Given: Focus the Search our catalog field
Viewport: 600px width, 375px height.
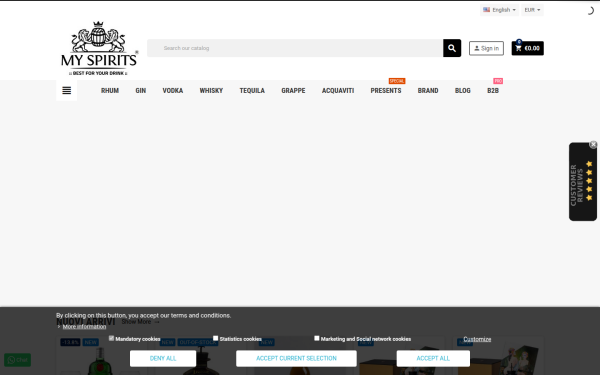Looking at the screenshot, I should 295,48.
